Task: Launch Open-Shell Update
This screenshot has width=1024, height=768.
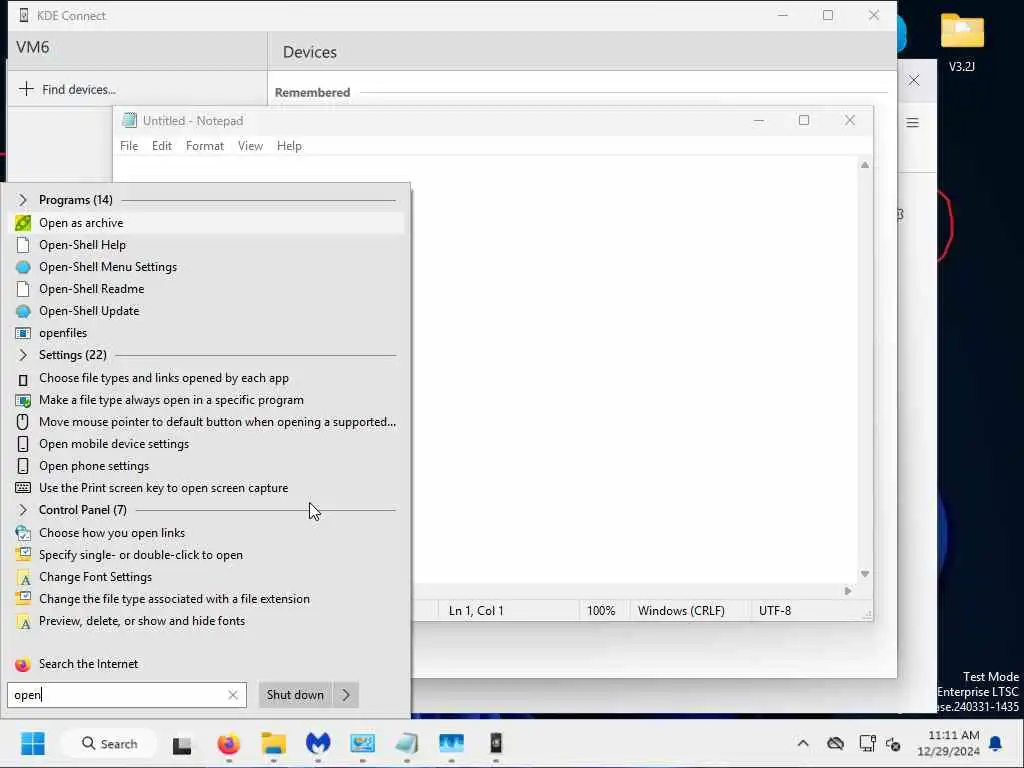Action: tap(208, 311)
